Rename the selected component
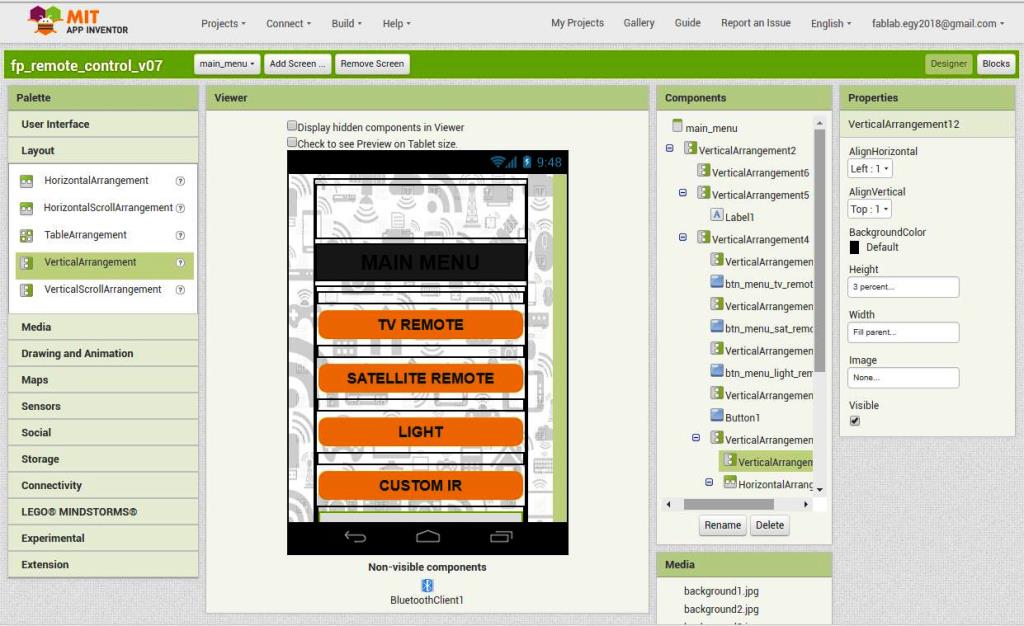Screen dimensions: 1024x626 (722, 525)
